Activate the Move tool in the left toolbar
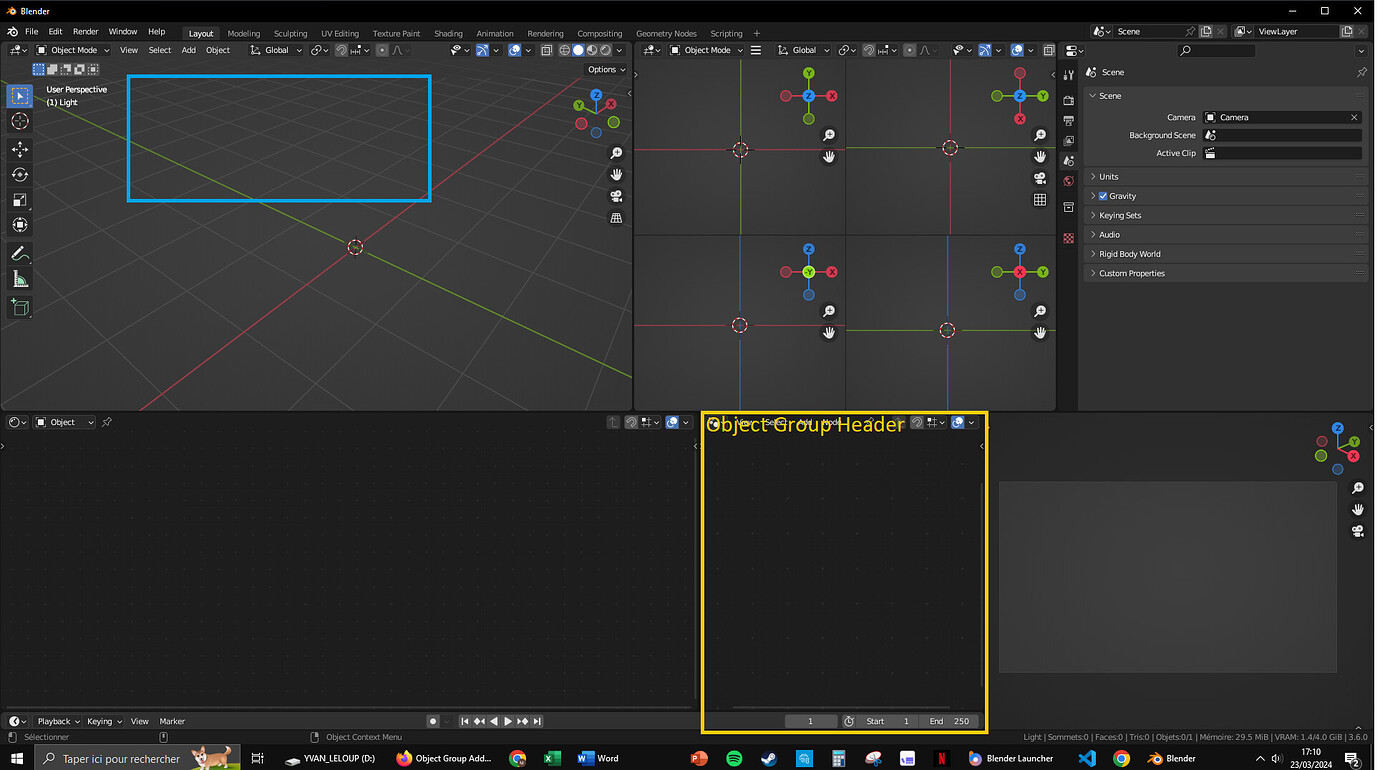This screenshot has width=1380, height=770. tap(20, 149)
